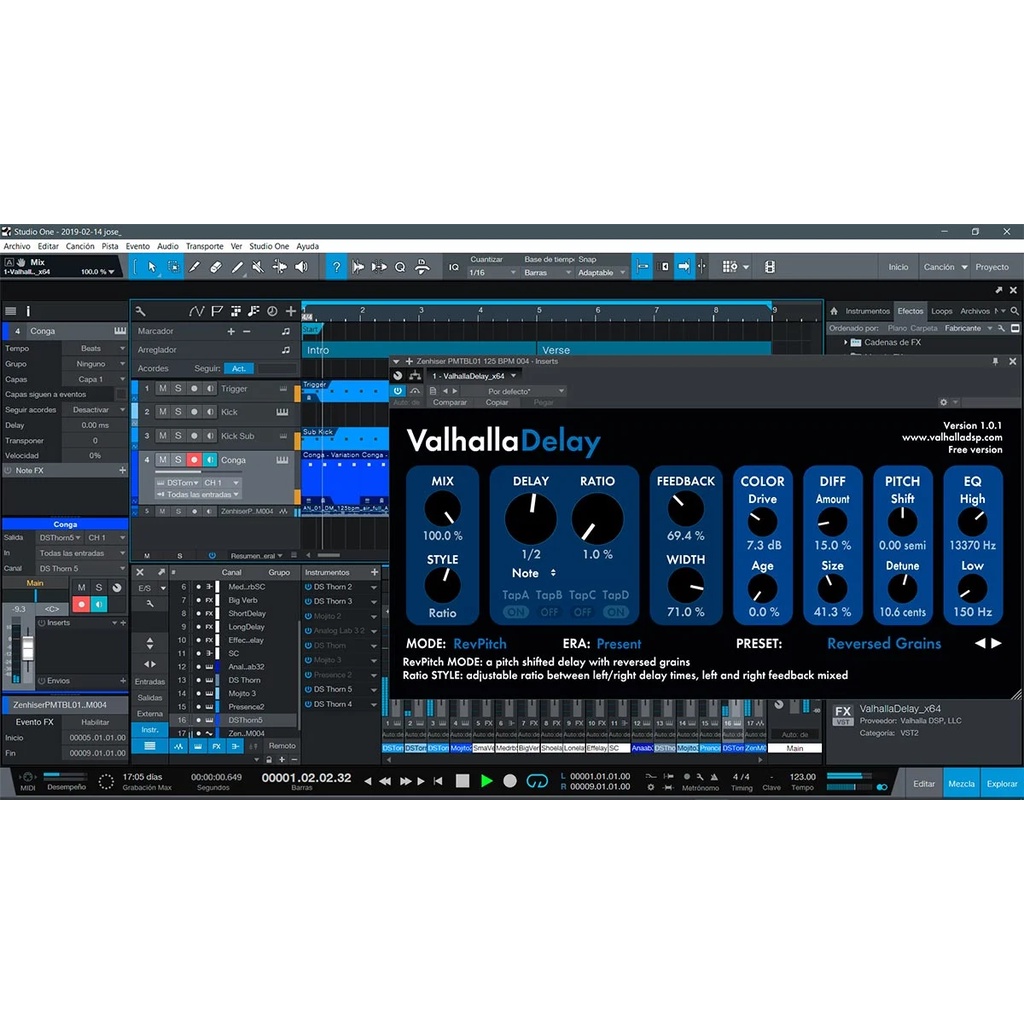
Task: Click the video filmstrip icon in toolbar
Action: pos(770,266)
